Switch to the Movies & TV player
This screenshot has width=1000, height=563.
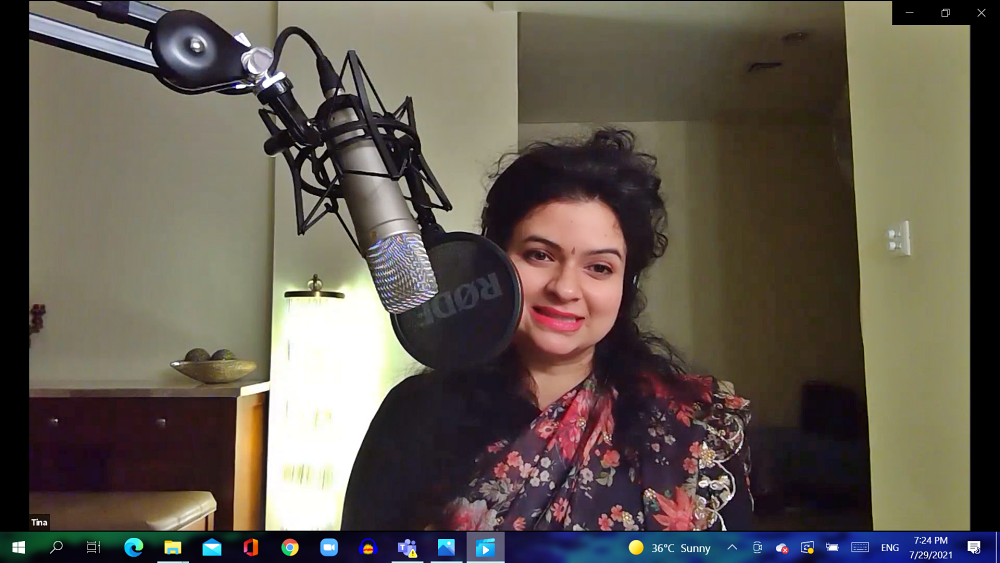[x=485, y=547]
